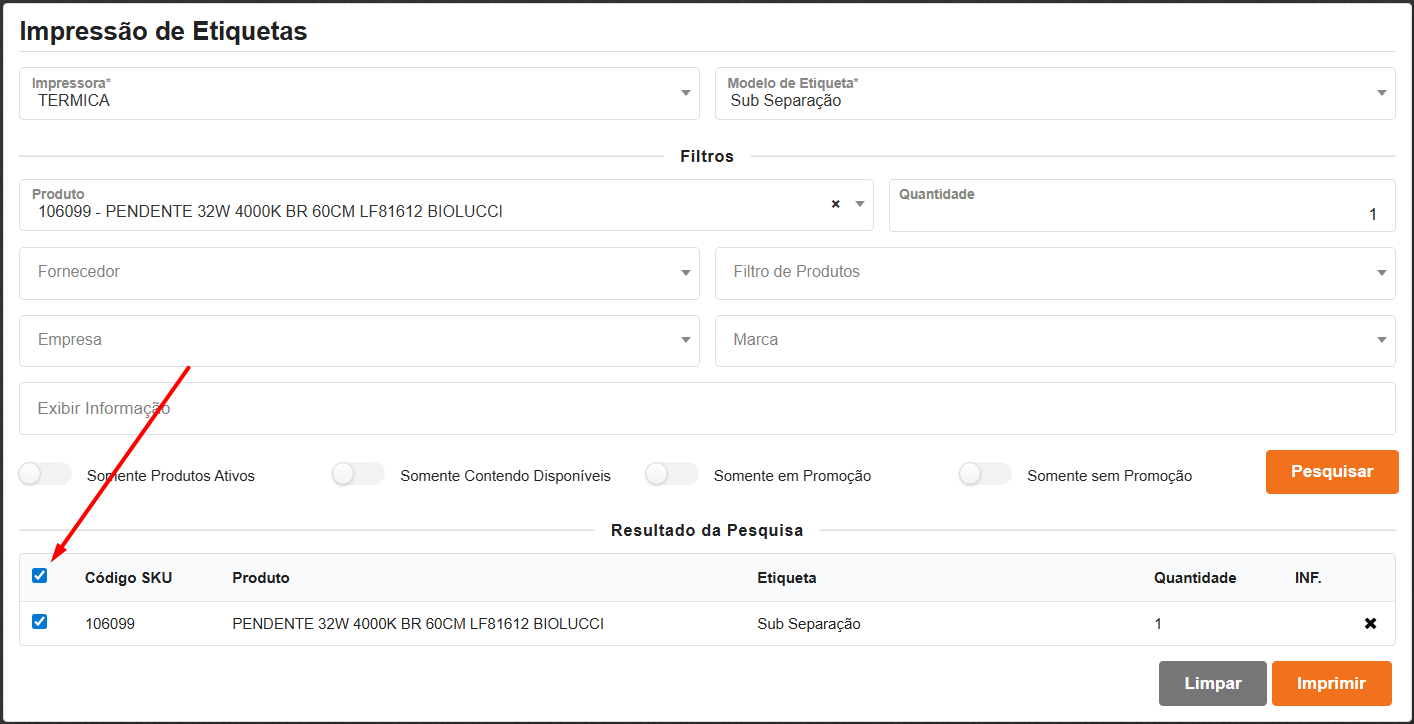Remove the 106099 row using the X icon

[1369, 623]
